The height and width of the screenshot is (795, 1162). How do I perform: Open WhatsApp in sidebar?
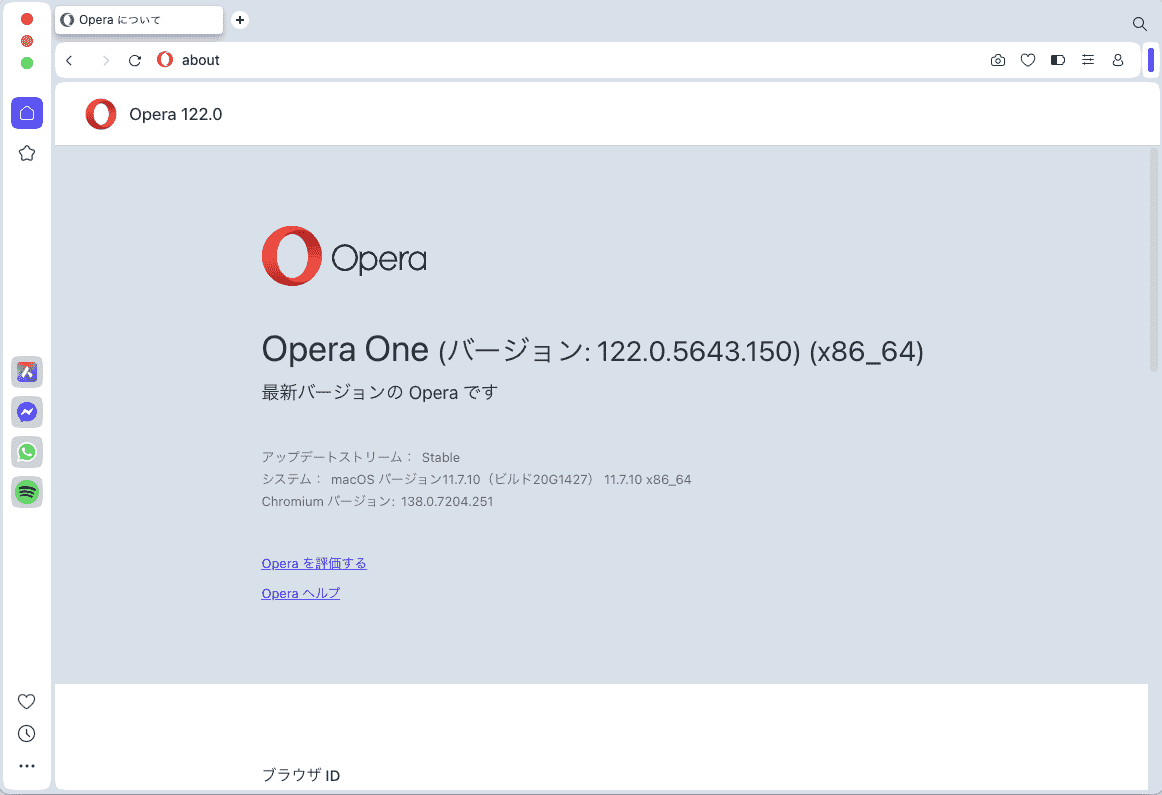pos(27,452)
